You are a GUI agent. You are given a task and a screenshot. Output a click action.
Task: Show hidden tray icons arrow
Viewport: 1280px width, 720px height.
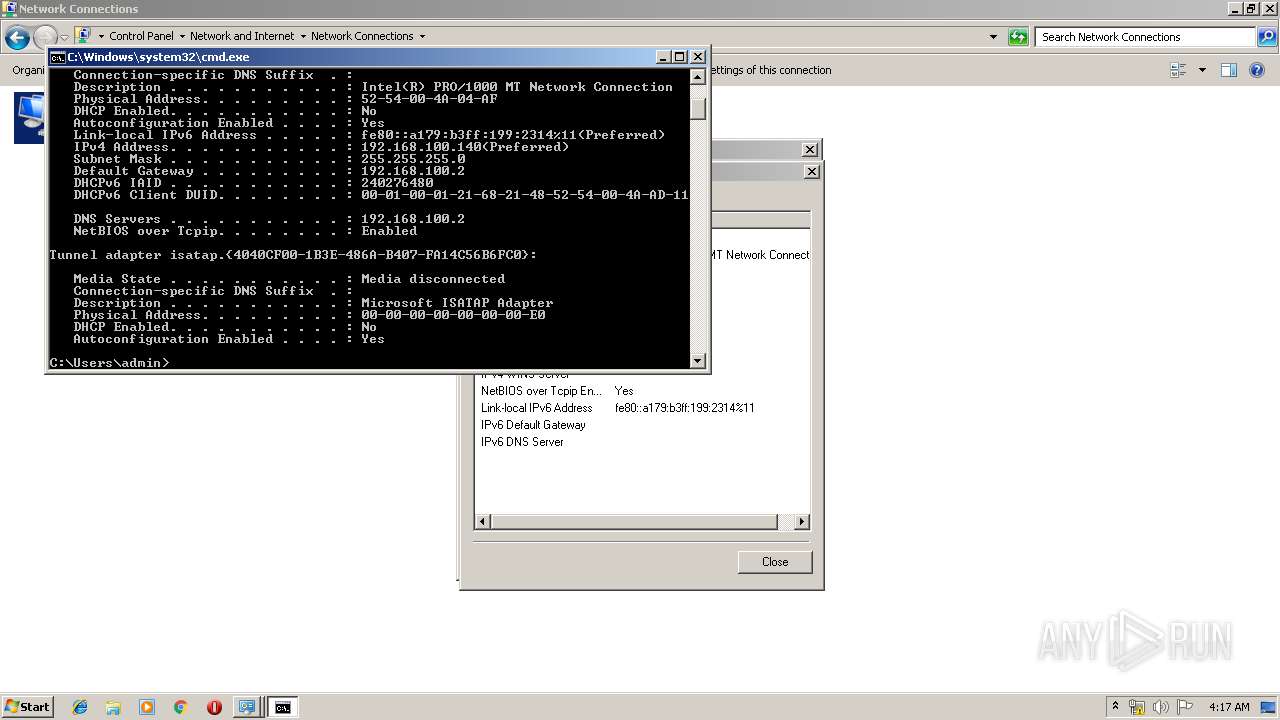pos(1115,707)
